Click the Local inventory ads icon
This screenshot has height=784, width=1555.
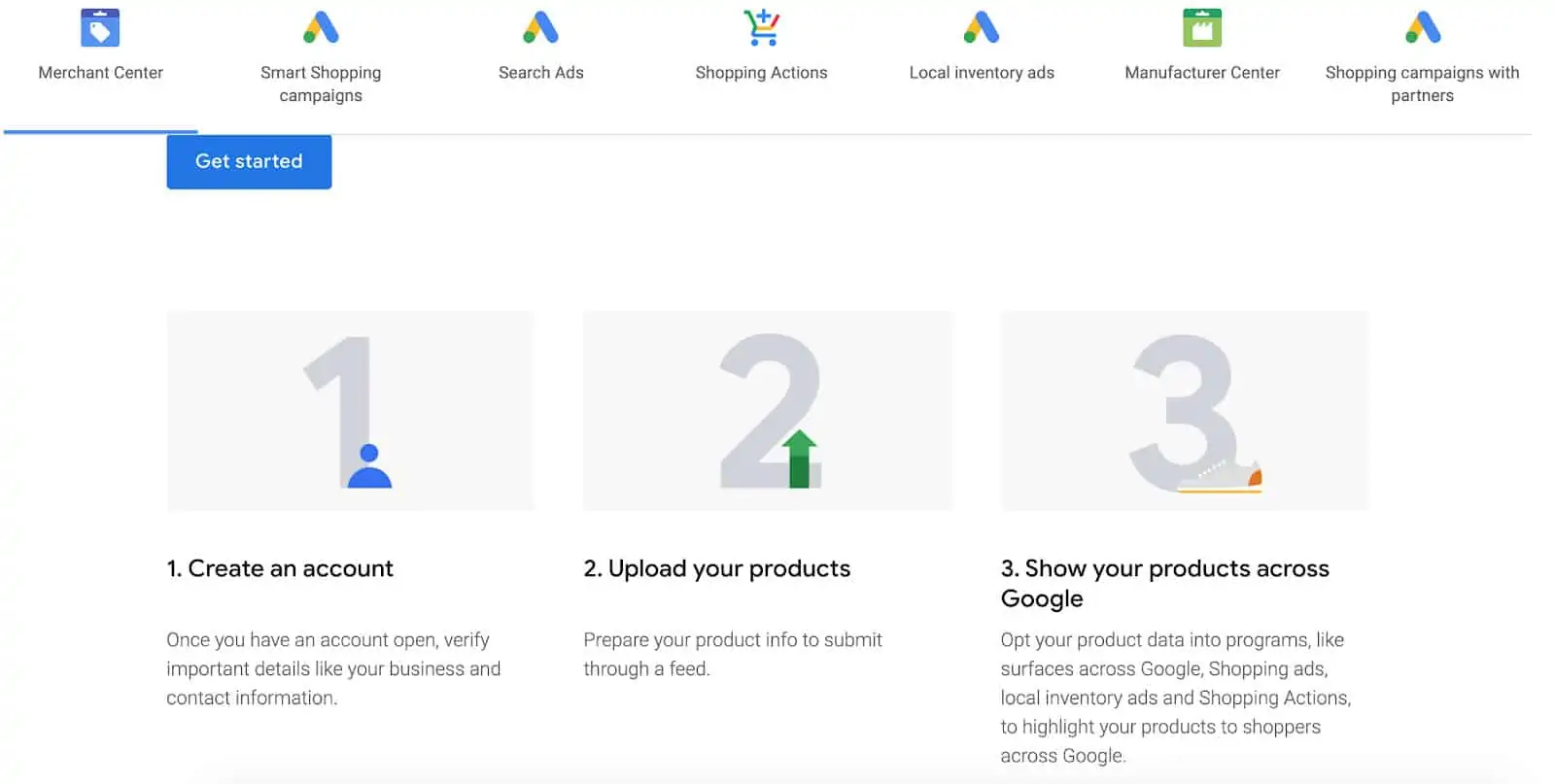tap(981, 28)
